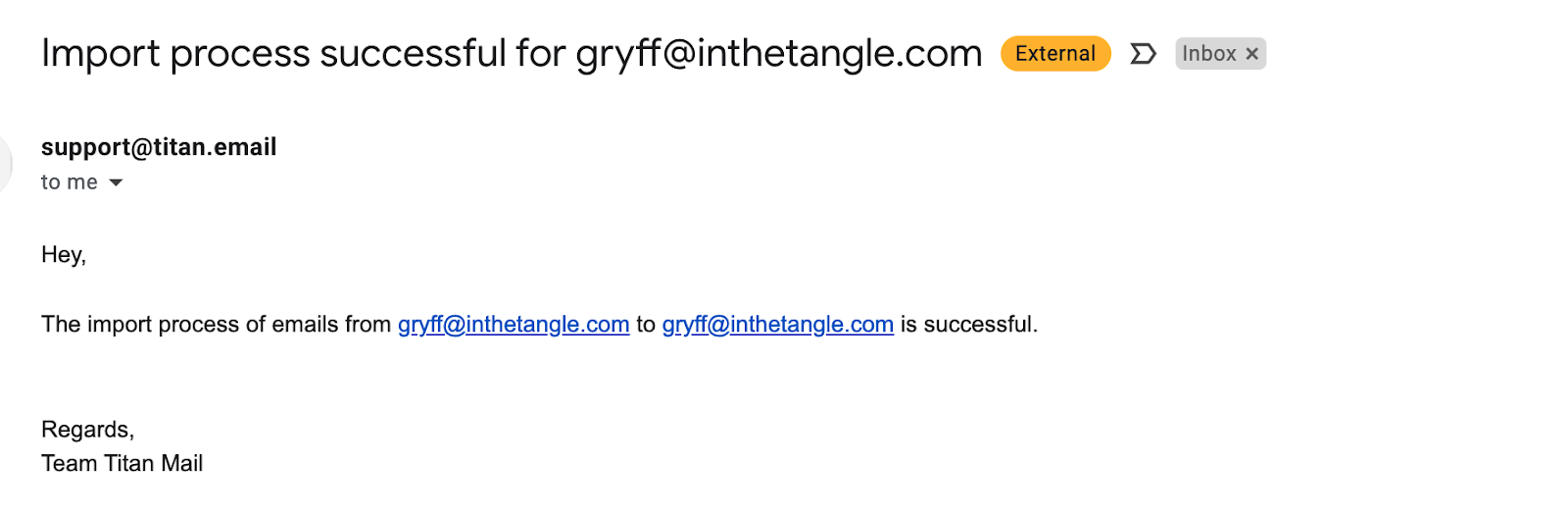The width and height of the screenshot is (1568, 514).
Task: Remove the Inbox label with its X
Action: (1251, 54)
